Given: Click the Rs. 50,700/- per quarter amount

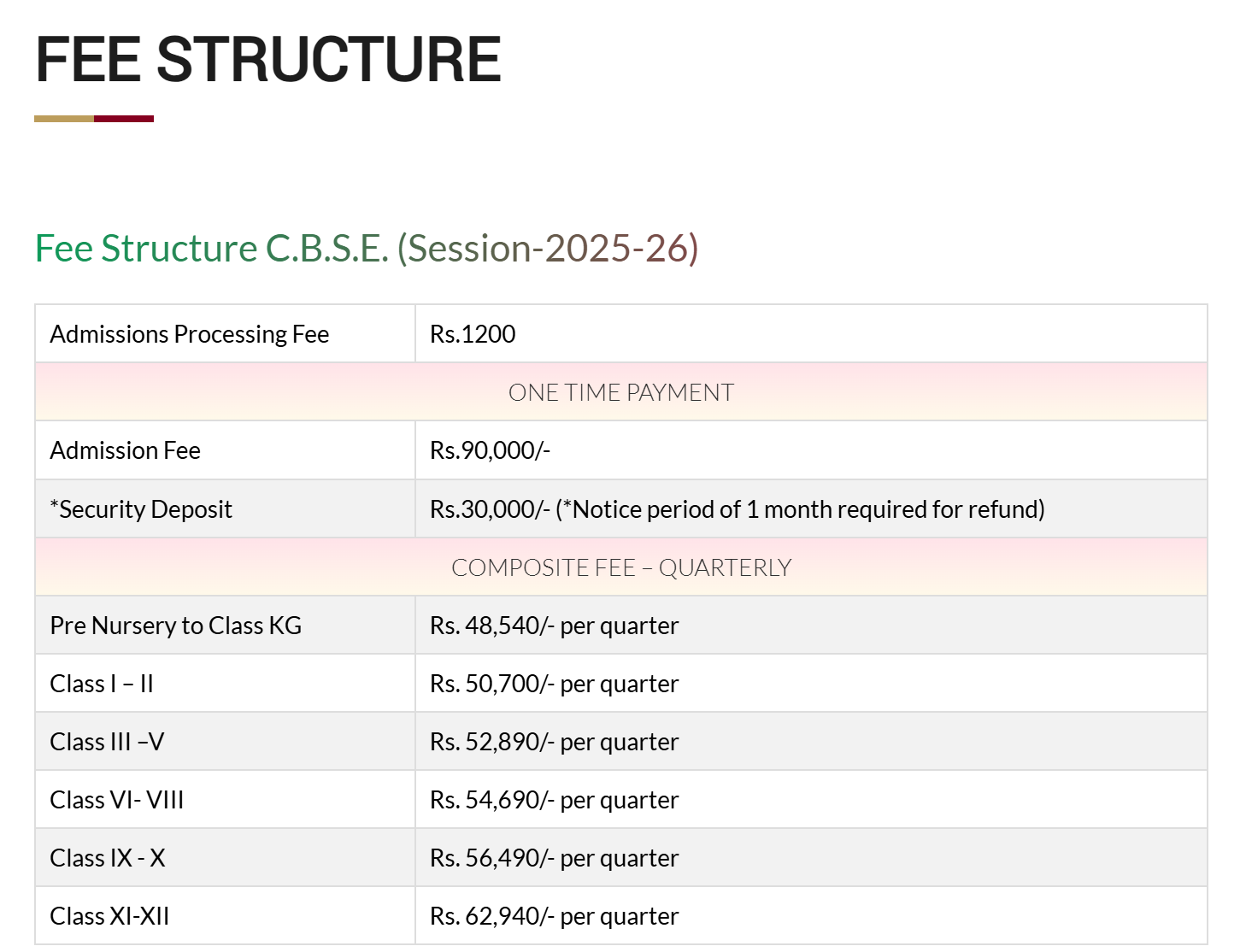Looking at the screenshot, I should 554,684.
